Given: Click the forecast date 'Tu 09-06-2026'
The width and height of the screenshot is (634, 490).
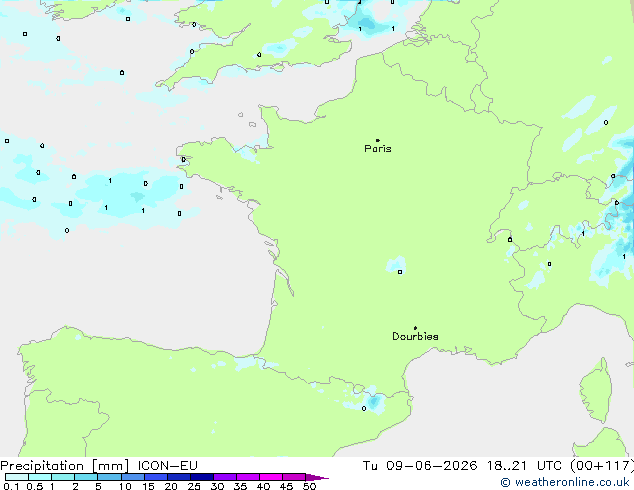Looking at the screenshot, I should click(420, 466).
